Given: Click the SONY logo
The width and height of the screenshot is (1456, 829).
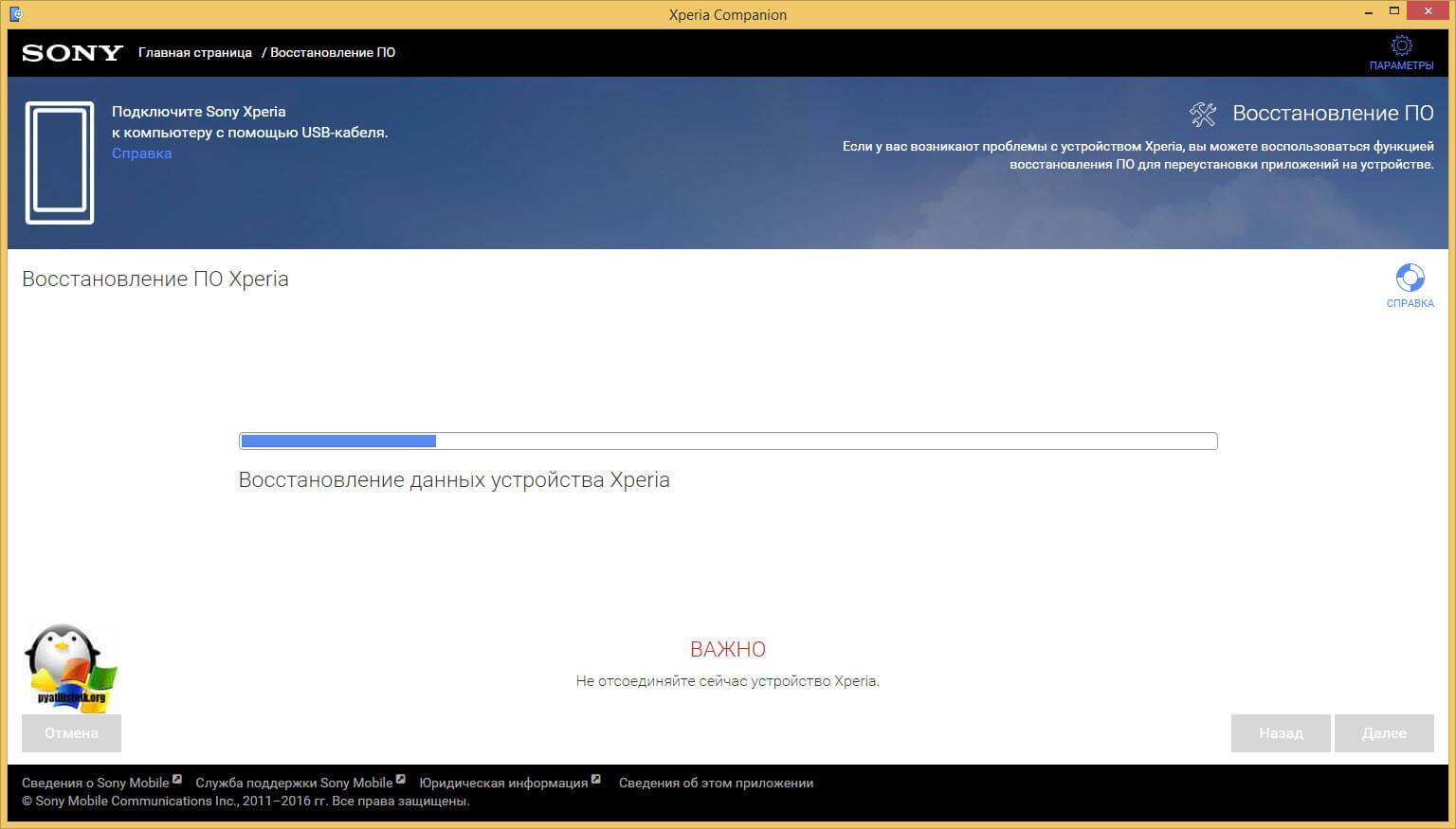Looking at the screenshot, I should (73, 53).
